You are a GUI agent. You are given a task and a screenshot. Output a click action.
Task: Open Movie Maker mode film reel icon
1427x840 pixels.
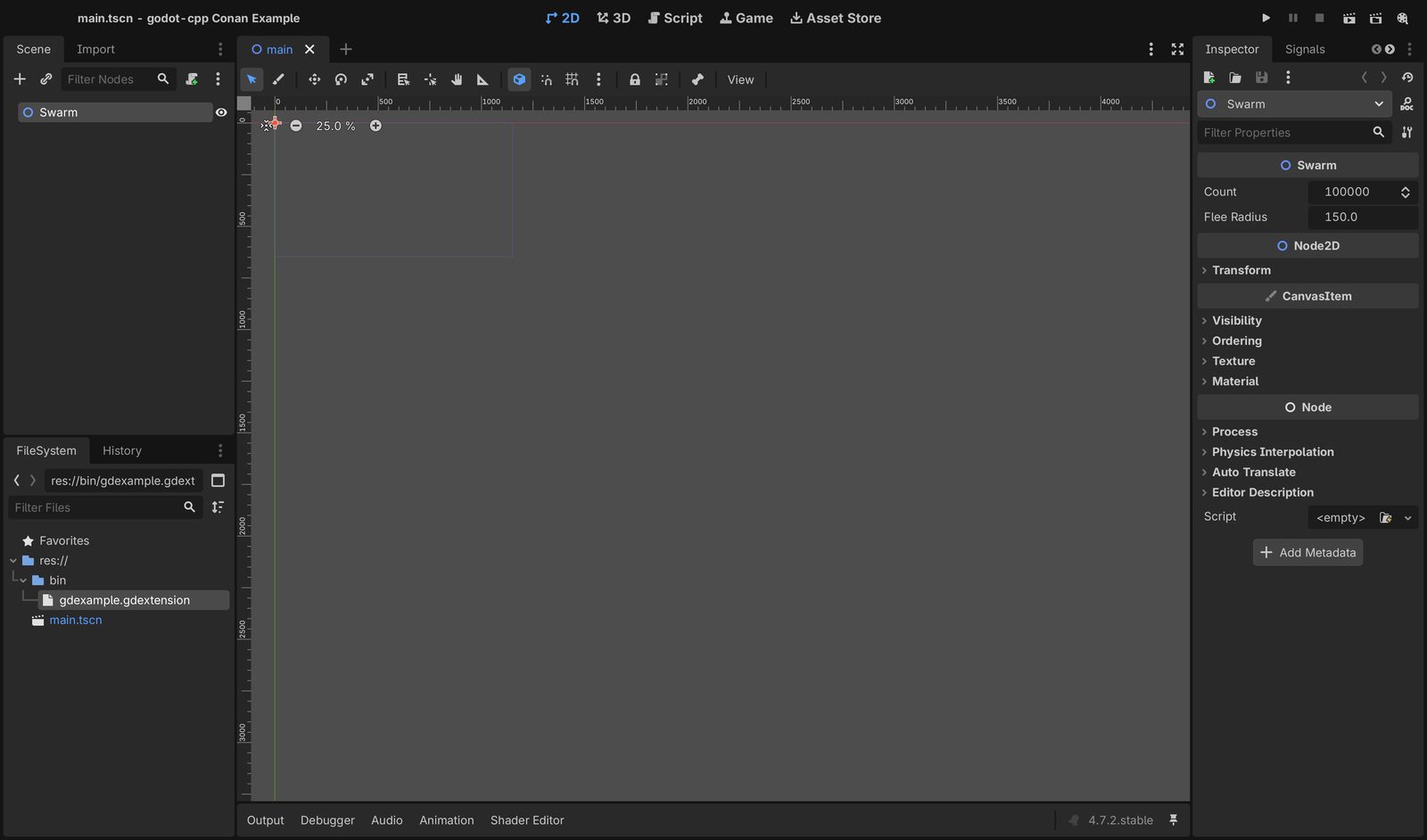tap(1403, 18)
